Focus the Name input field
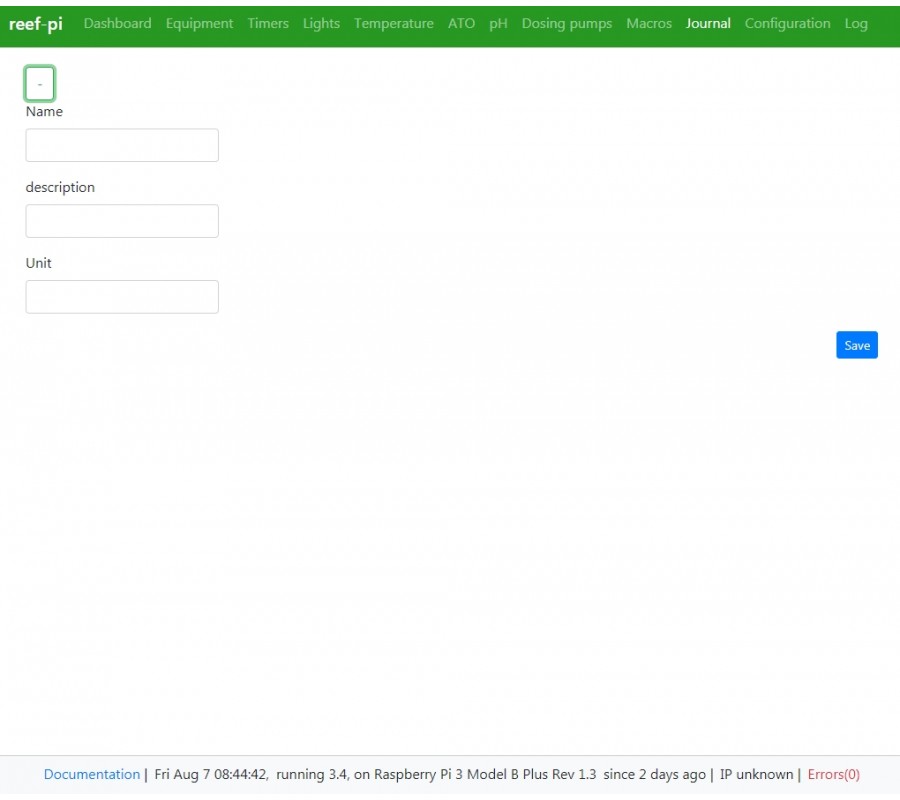 [x=122, y=145]
